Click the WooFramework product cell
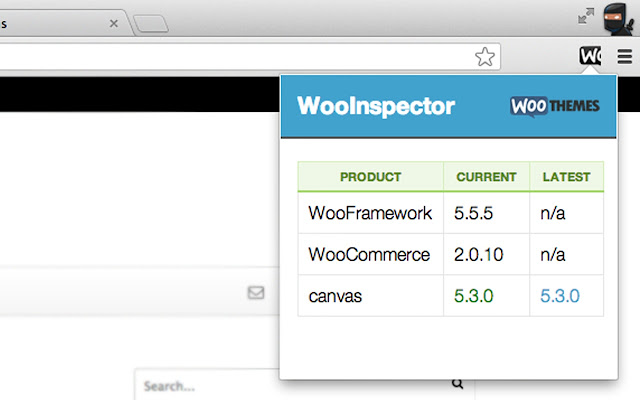 tap(371, 213)
